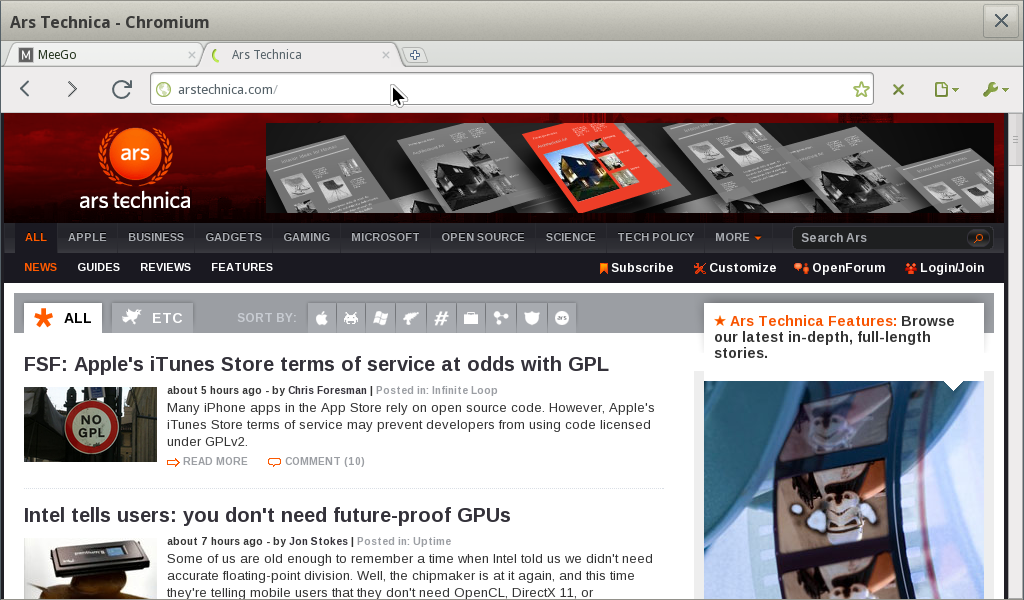The height and width of the screenshot is (600, 1024).
Task: Click the search magnifier icon in Search Ars
Action: click(978, 238)
